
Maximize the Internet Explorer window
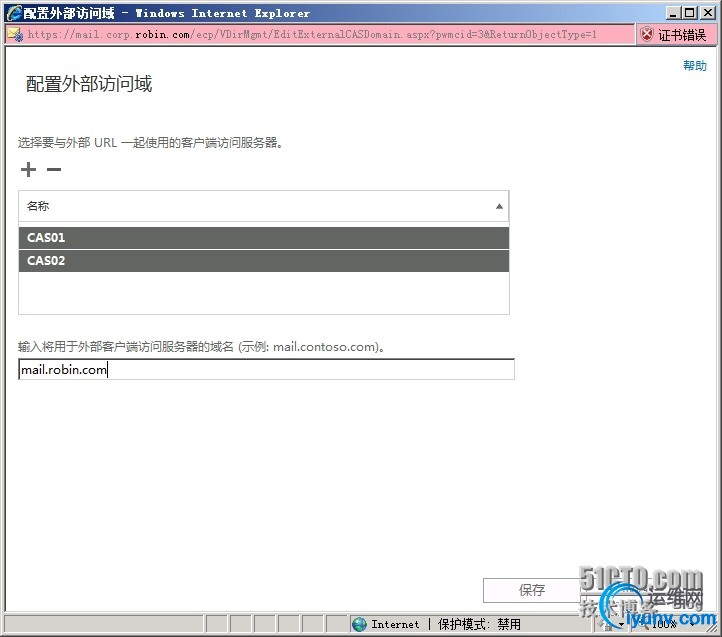(x=689, y=13)
